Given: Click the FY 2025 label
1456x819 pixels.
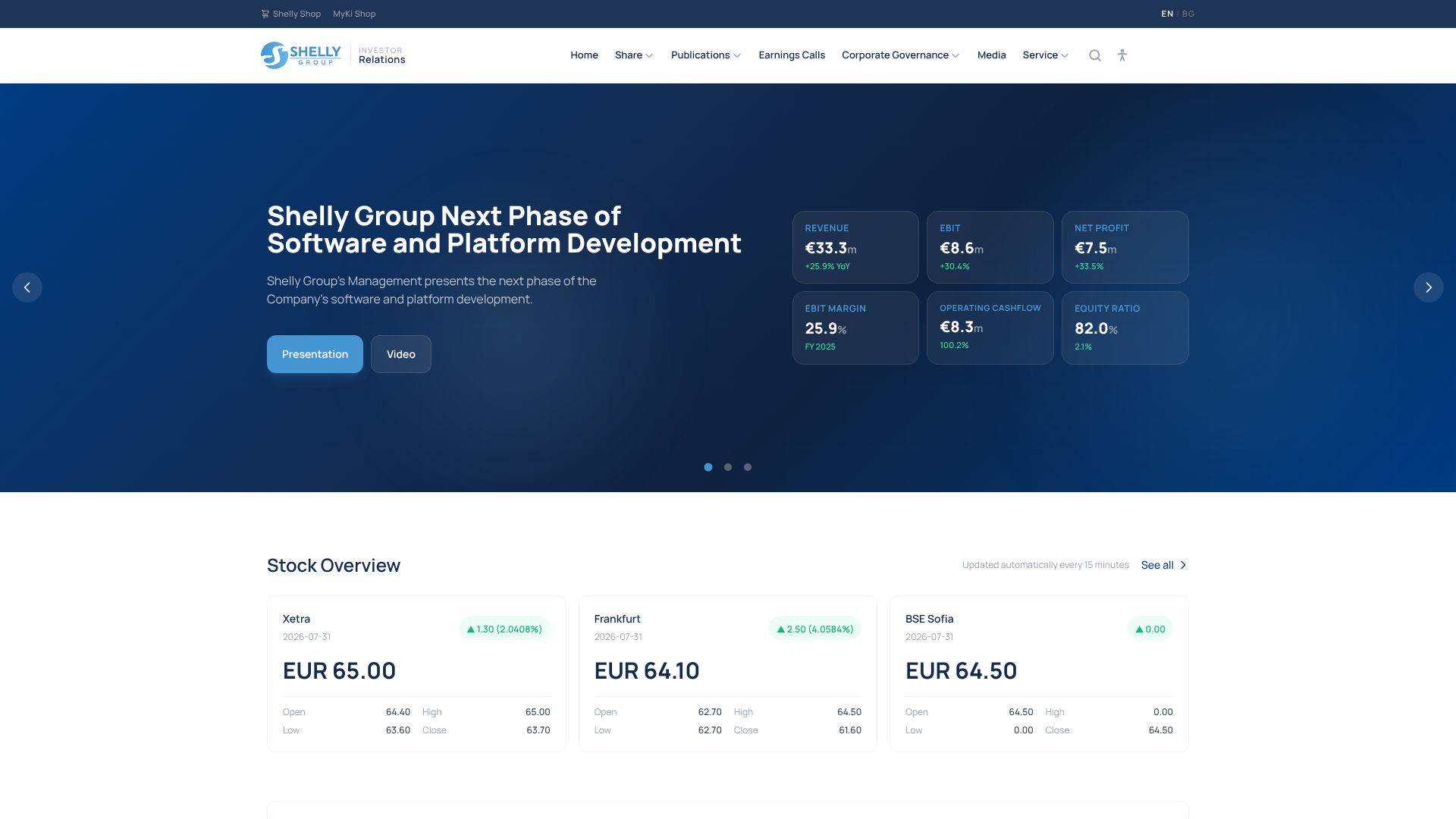Looking at the screenshot, I should click(x=821, y=347).
